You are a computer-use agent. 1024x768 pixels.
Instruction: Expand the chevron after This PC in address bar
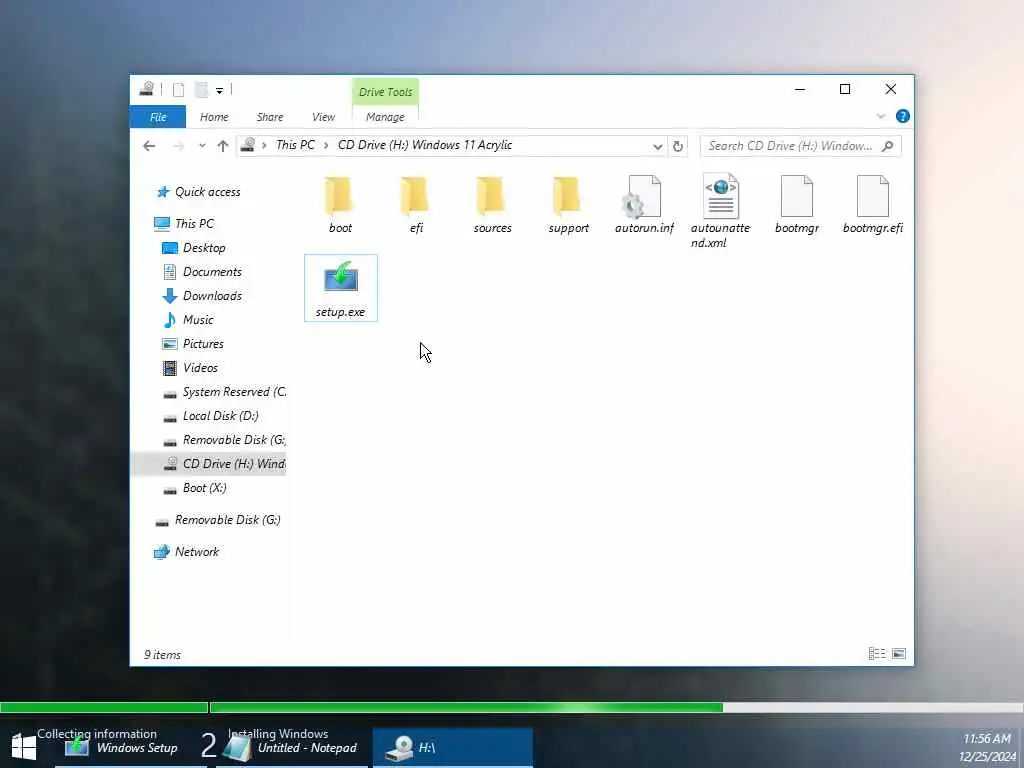coord(326,146)
